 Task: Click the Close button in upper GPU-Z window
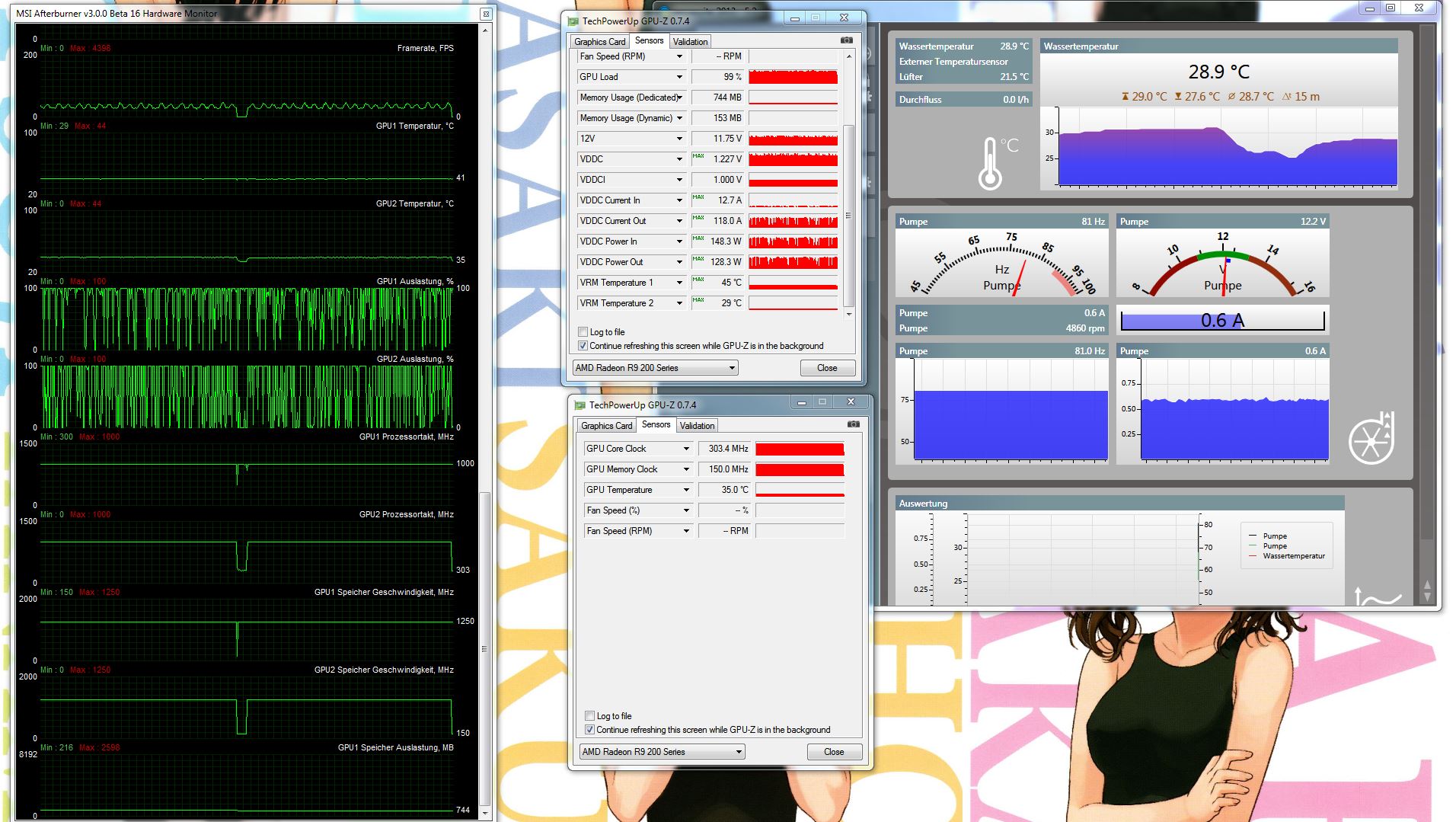tap(827, 368)
